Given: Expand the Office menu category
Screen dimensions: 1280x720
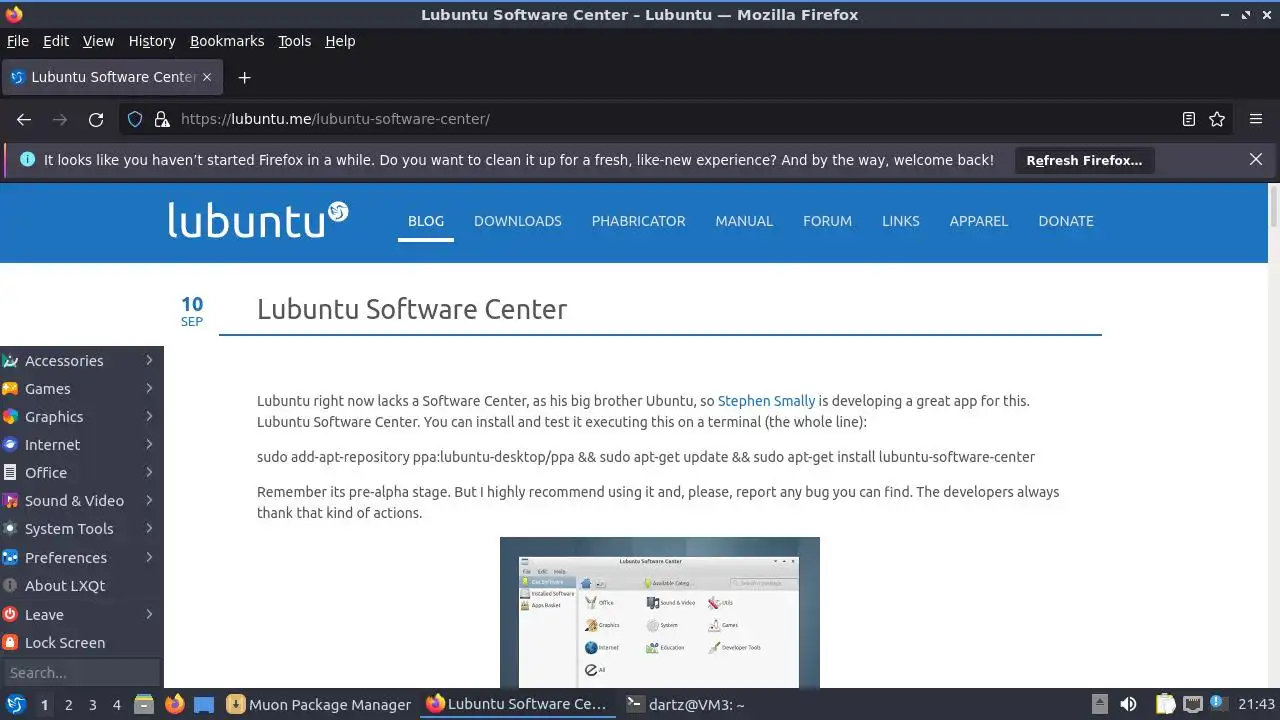Looking at the screenshot, I should [80, 473].
